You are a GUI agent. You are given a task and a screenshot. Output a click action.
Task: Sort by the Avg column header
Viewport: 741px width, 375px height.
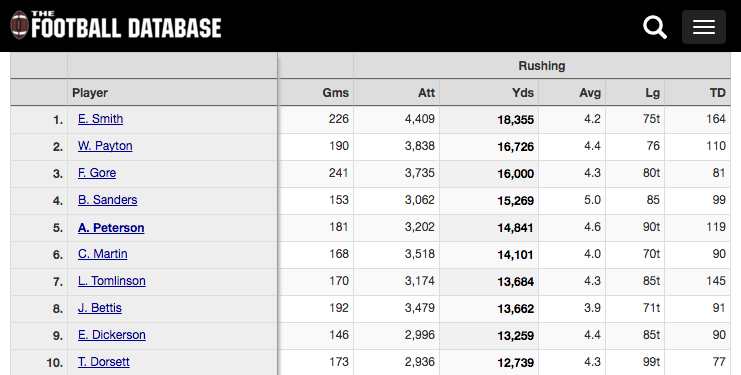pos(590,93)
